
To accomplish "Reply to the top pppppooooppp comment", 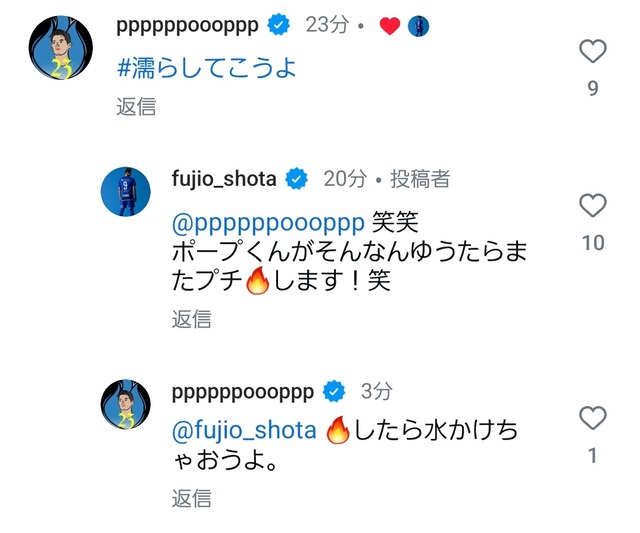I will [x=136, y=107].
